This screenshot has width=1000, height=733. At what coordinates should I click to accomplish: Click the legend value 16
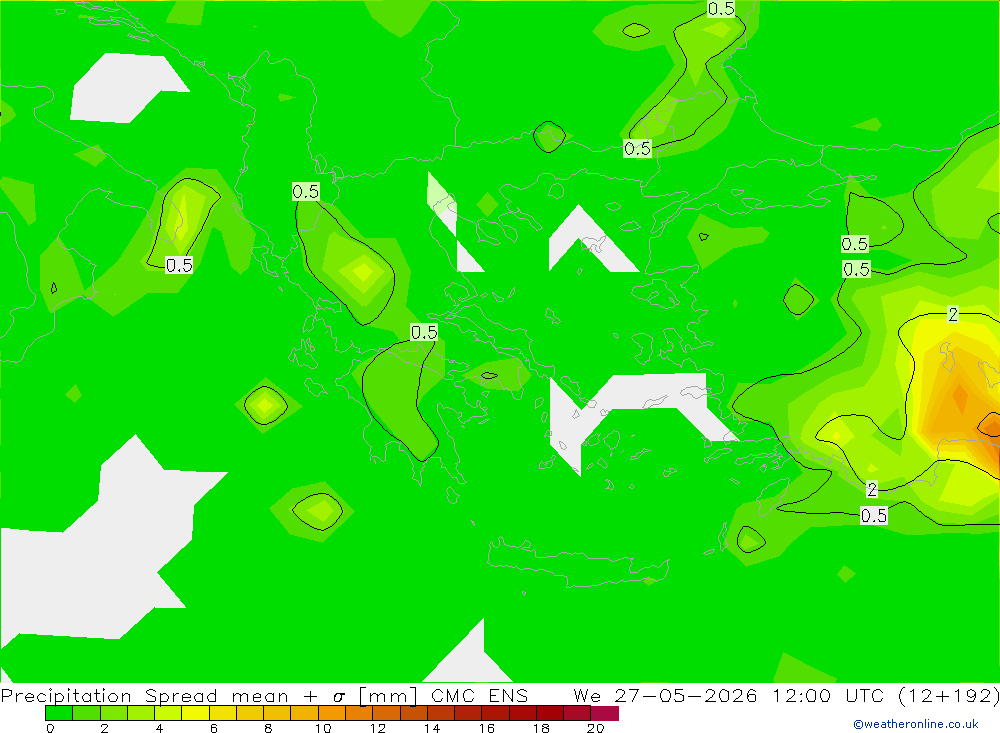coord(487,728)
